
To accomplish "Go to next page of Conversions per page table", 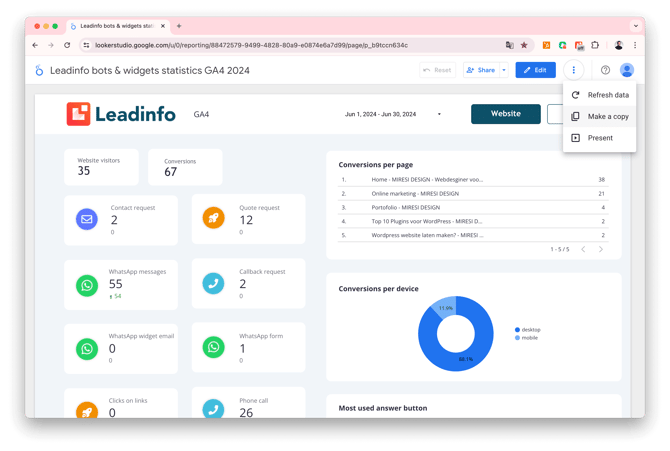I will [x=601, y=249].
